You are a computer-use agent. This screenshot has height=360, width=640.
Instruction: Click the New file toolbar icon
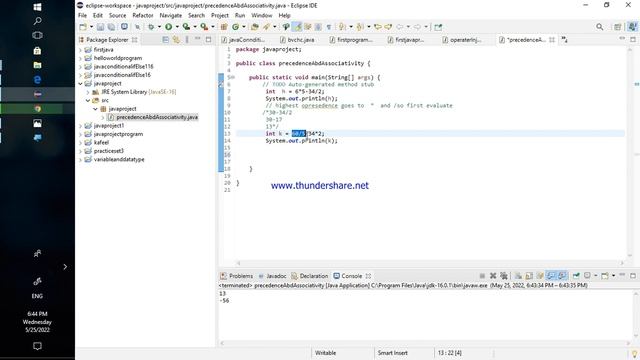pyautogui.click(x=83, y=27)
